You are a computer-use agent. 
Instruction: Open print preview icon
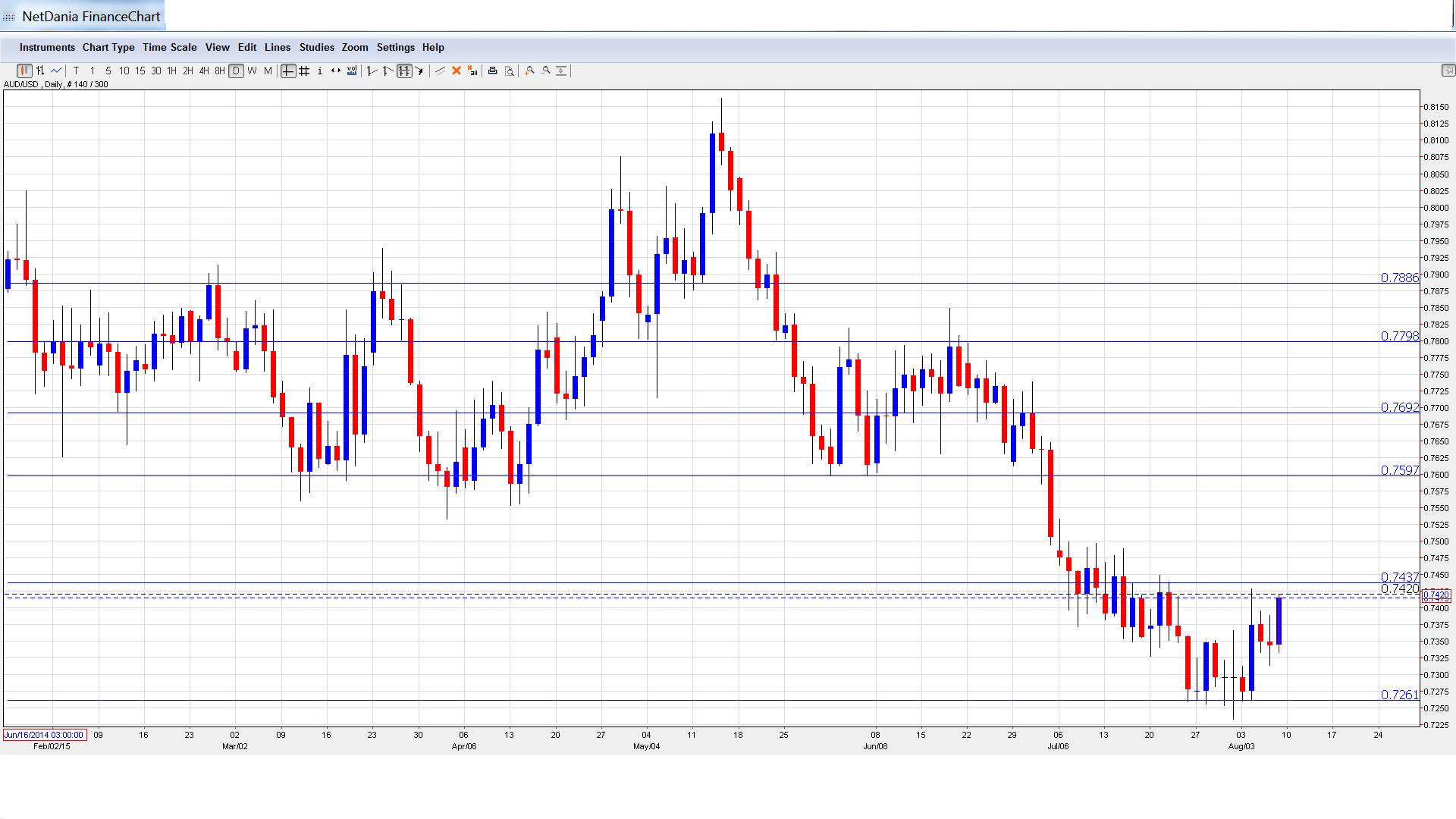509,71
